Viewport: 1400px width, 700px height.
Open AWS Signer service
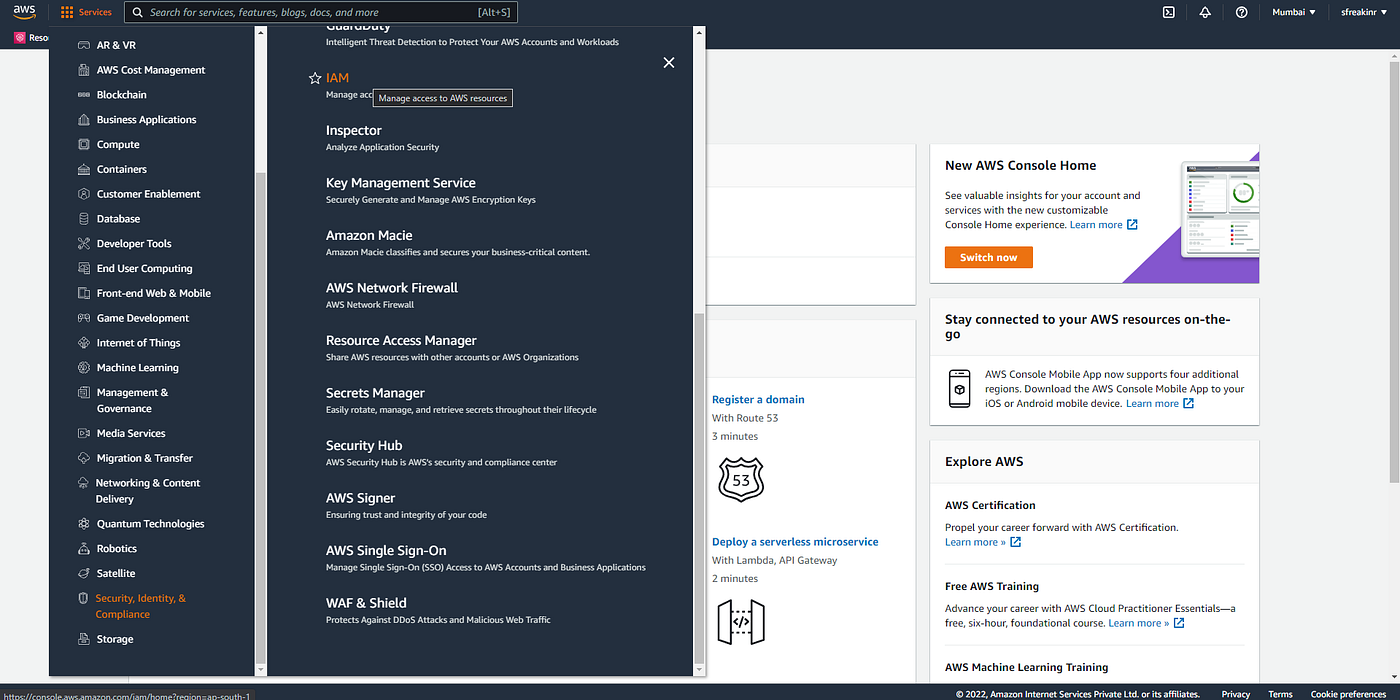(x=360, y=498)
